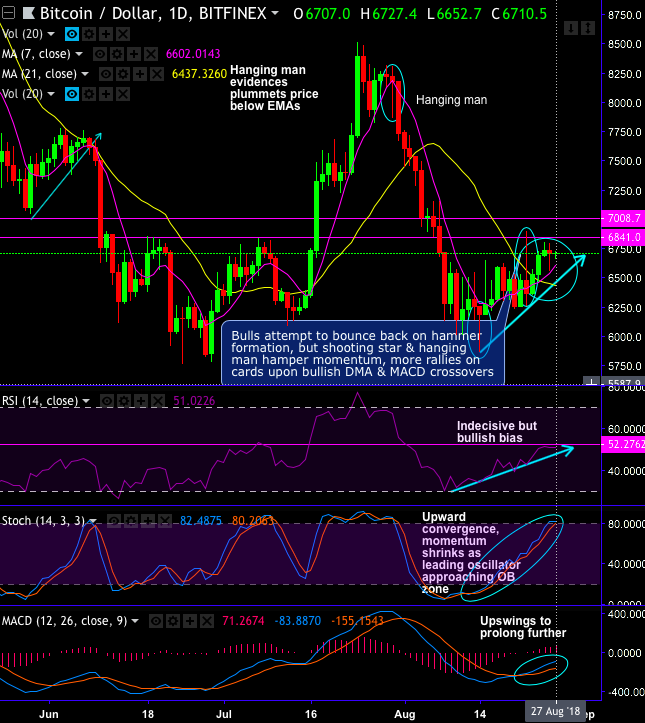Remove the MACD indicator with X

coord(207,621)
